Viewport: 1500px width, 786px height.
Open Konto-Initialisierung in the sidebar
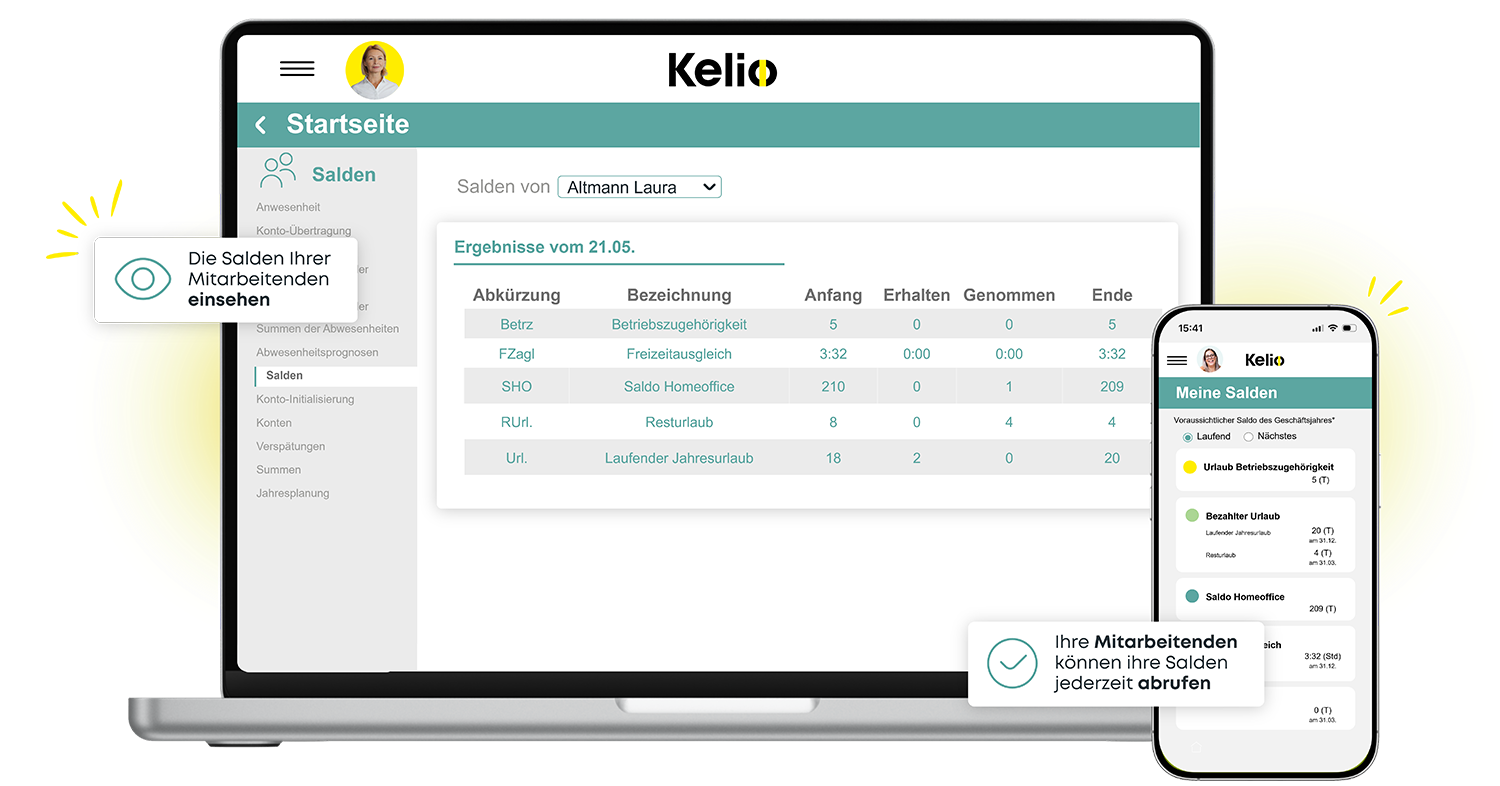[x=305, y=399]
